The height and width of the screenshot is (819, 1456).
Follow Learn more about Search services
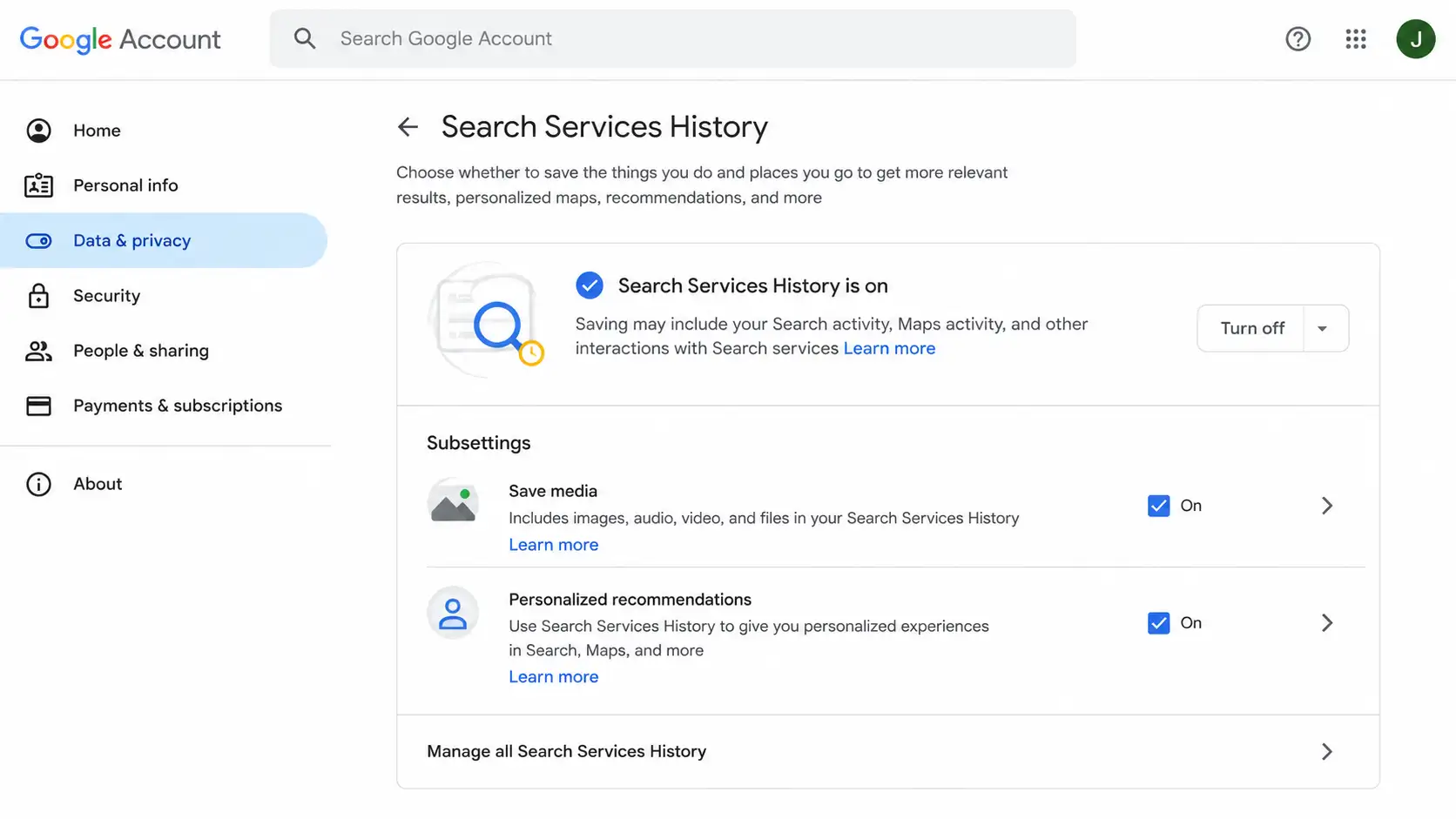click(x=889, y=348)
